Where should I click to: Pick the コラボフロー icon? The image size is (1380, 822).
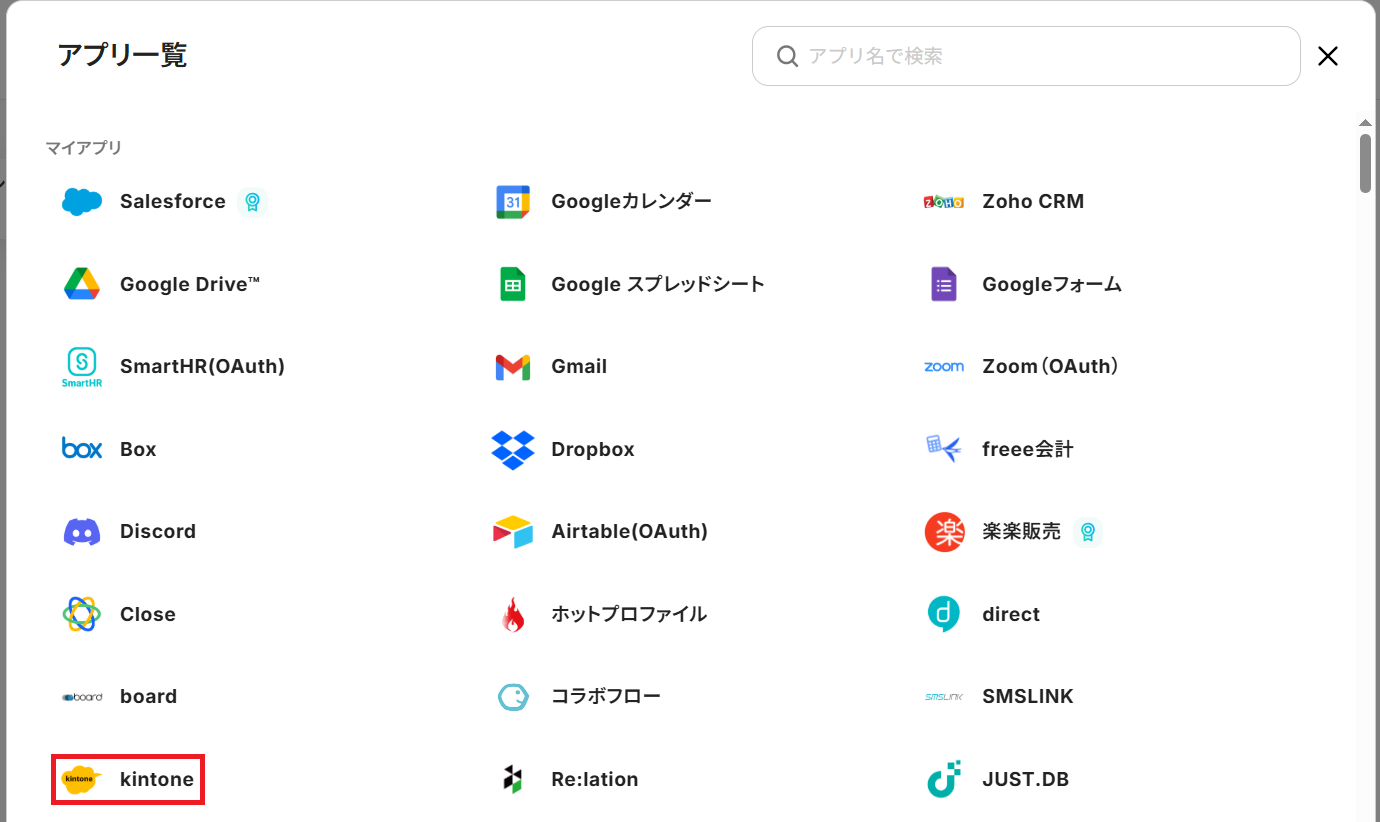pos(513,697)
